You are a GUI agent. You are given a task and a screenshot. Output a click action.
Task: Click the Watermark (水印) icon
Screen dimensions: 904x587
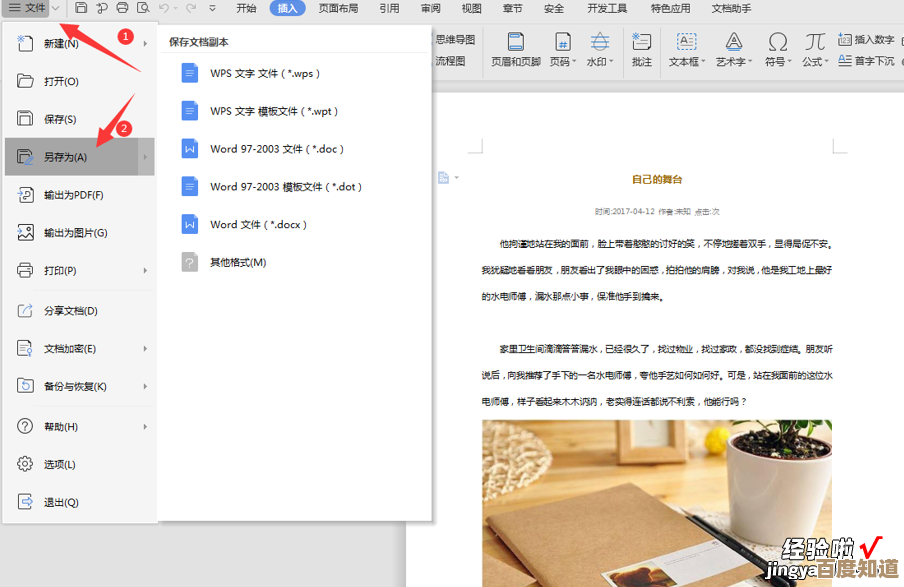coord(599,42)
